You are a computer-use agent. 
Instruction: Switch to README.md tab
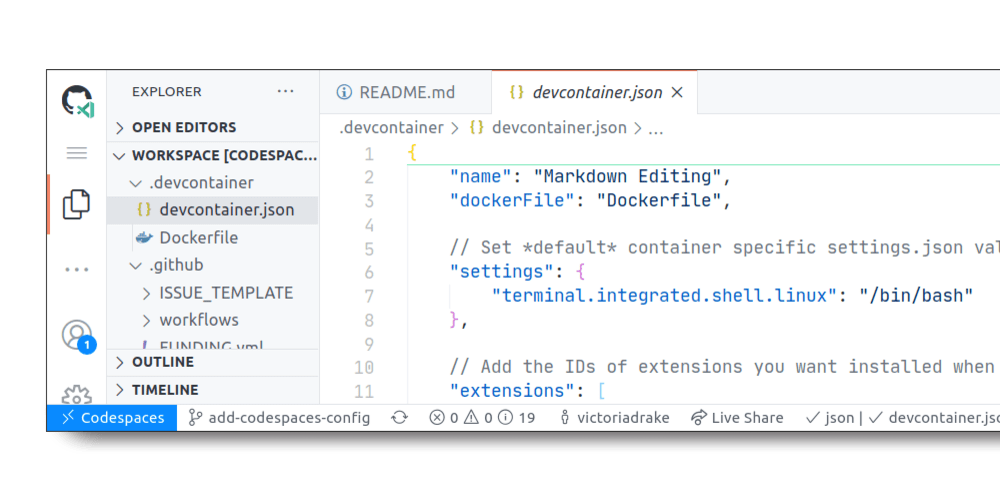click(x=406, y=92)
